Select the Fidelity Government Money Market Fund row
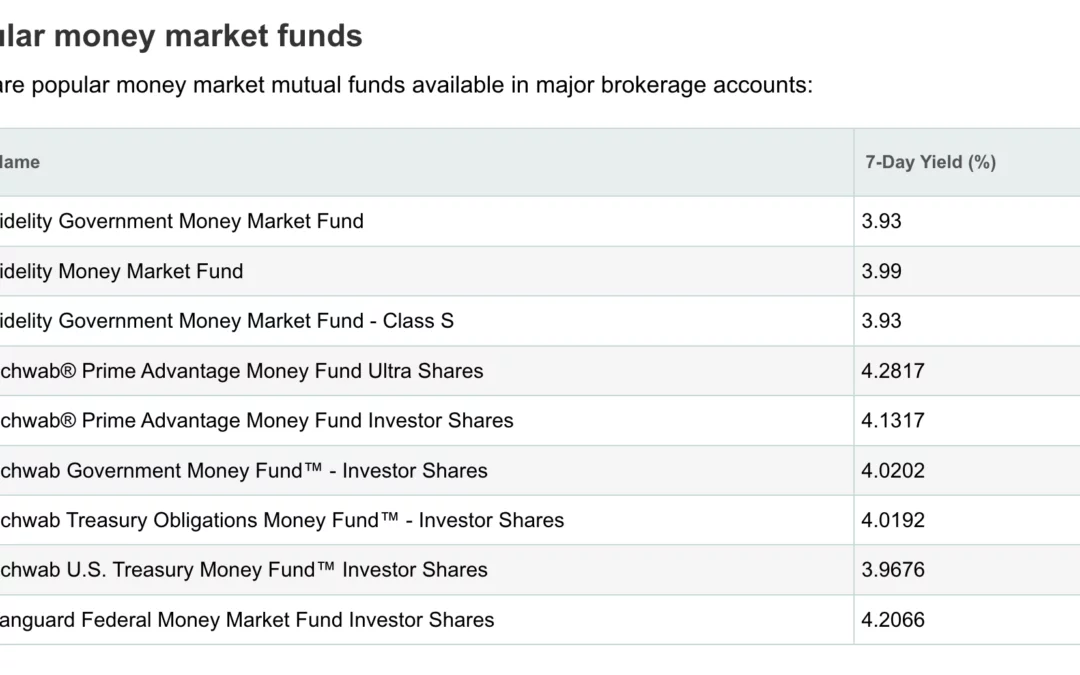Image resolution: width=1080 pixels, height=675 pixels. pos(540,221)
